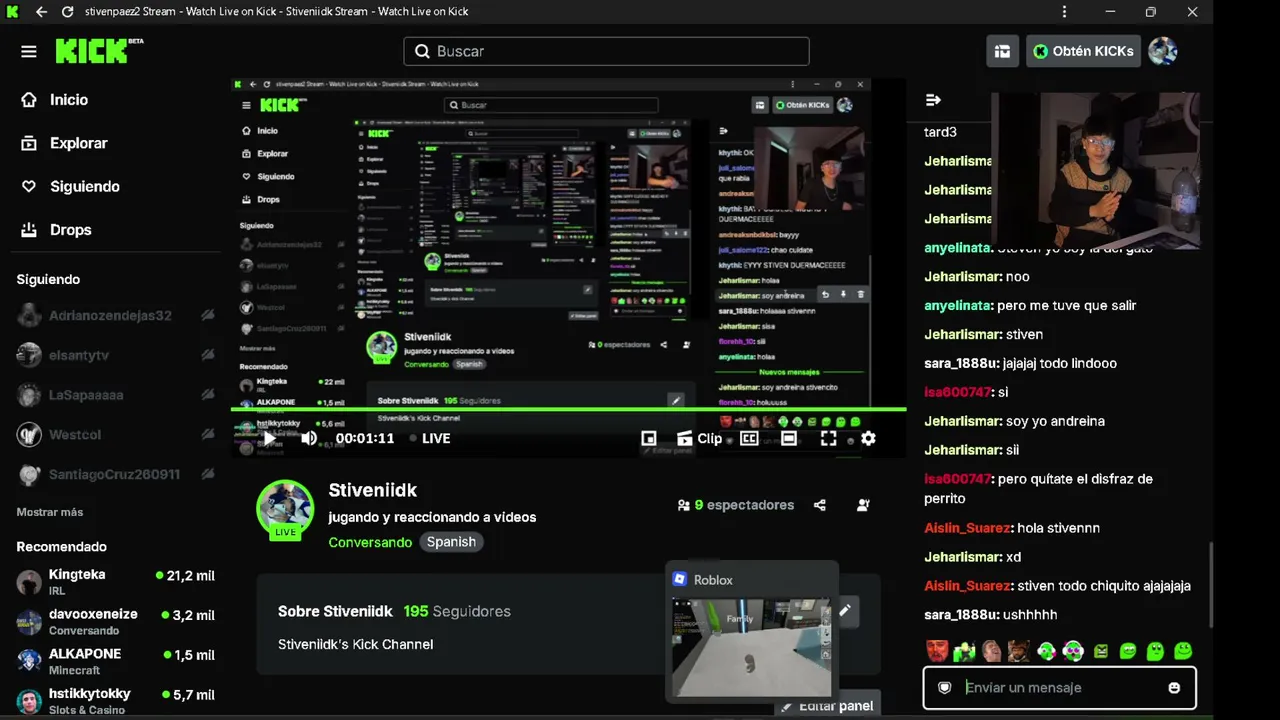Click username Aislin_Suarez in hola stivennn message
Screen dimensions: 1280x720
point(969,527)
